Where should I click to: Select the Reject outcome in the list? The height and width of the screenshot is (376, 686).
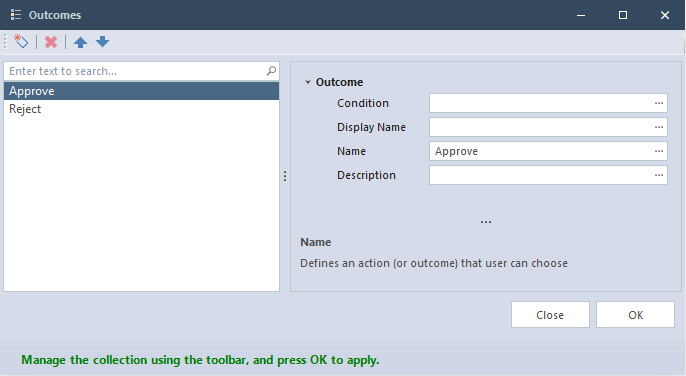point(141,109)
